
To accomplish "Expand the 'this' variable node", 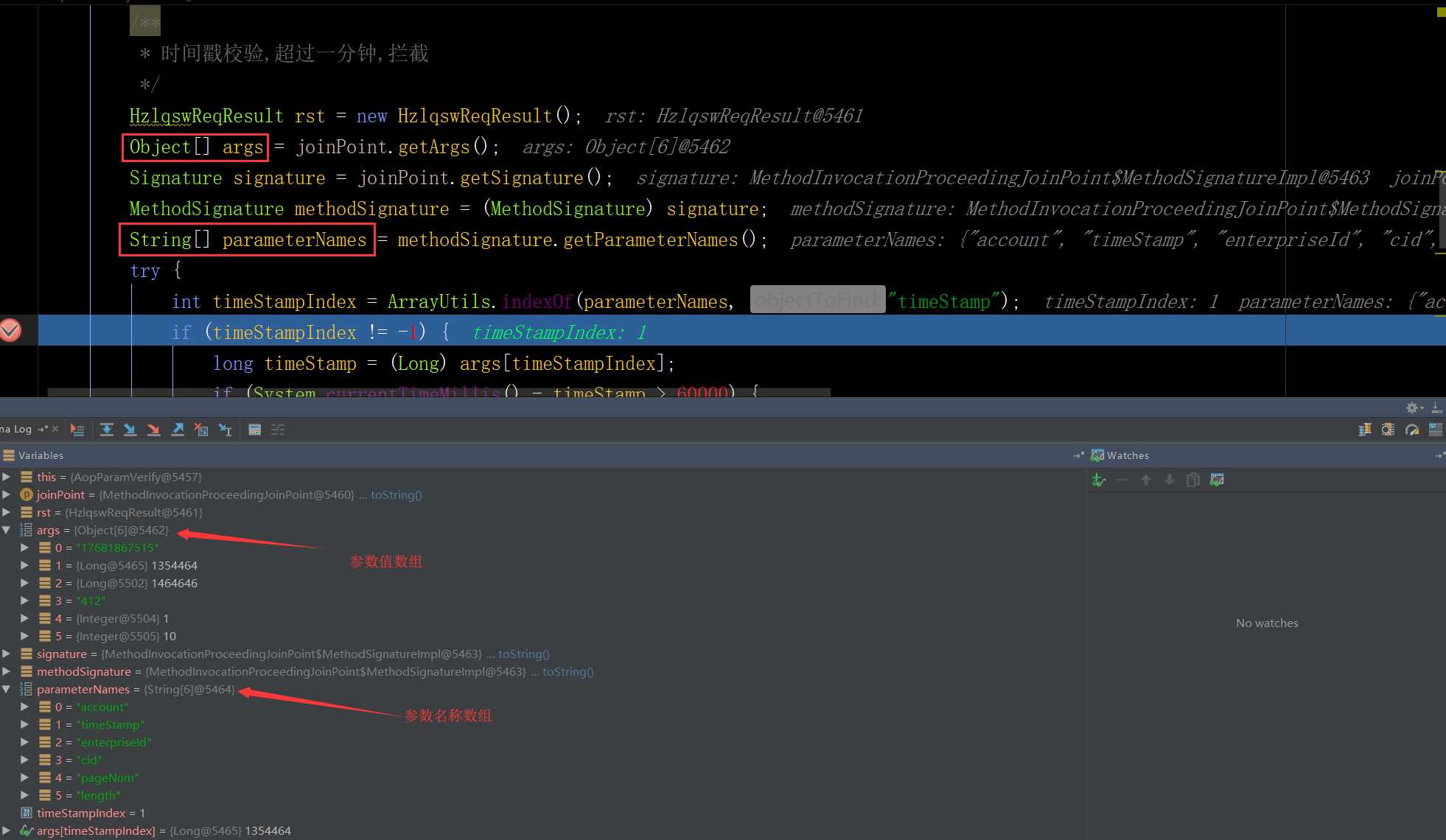I will pos(7,477).
